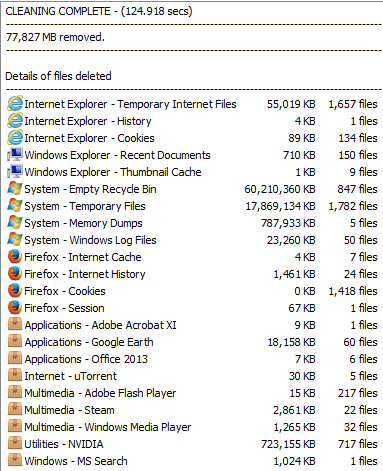Click the 77,827 MB removed summary text
Viewport: 383px width, 471px height.
(x=55, y=37)
